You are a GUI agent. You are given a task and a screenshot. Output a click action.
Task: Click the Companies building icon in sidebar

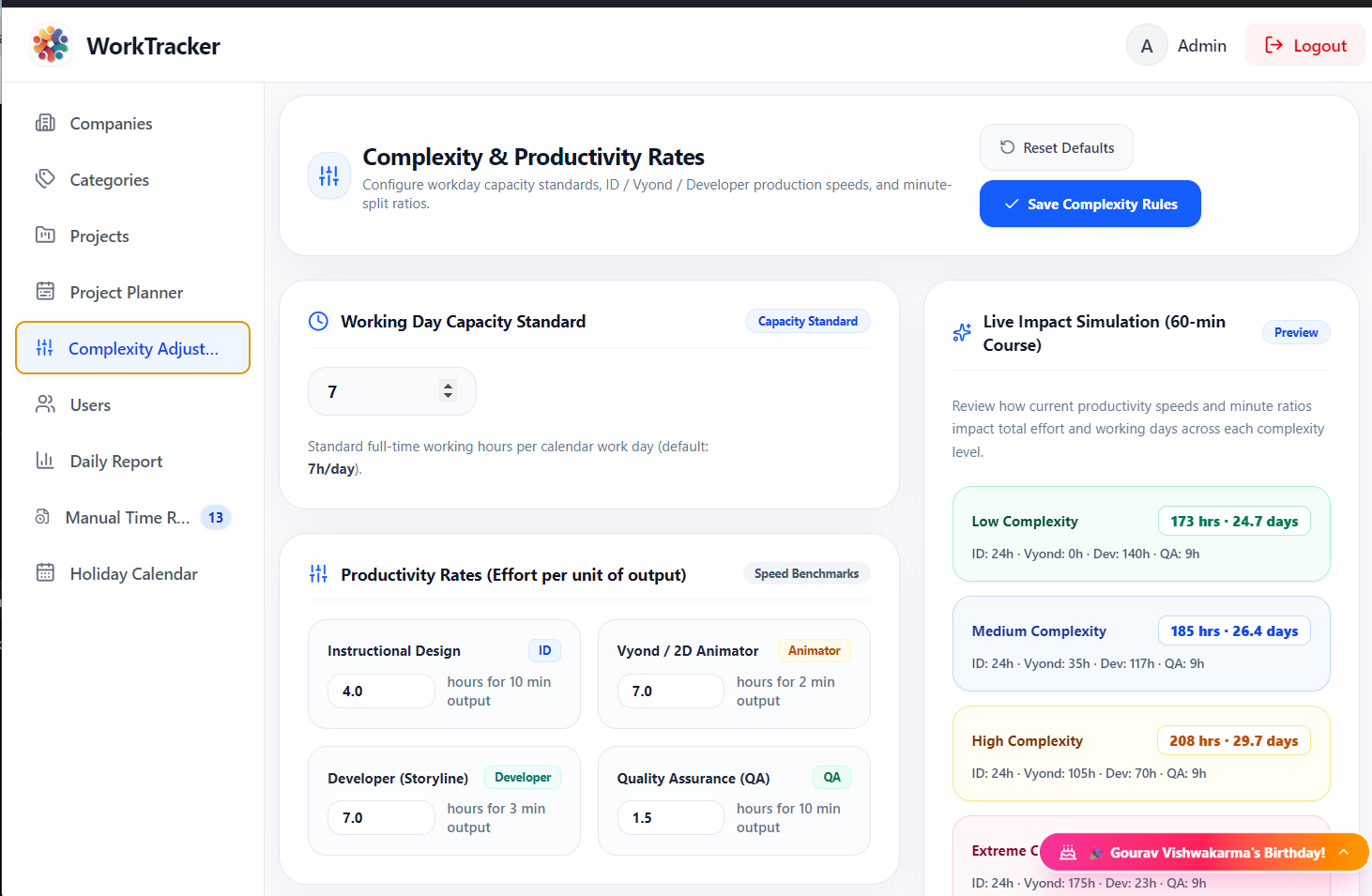click(x=45, y=123)
